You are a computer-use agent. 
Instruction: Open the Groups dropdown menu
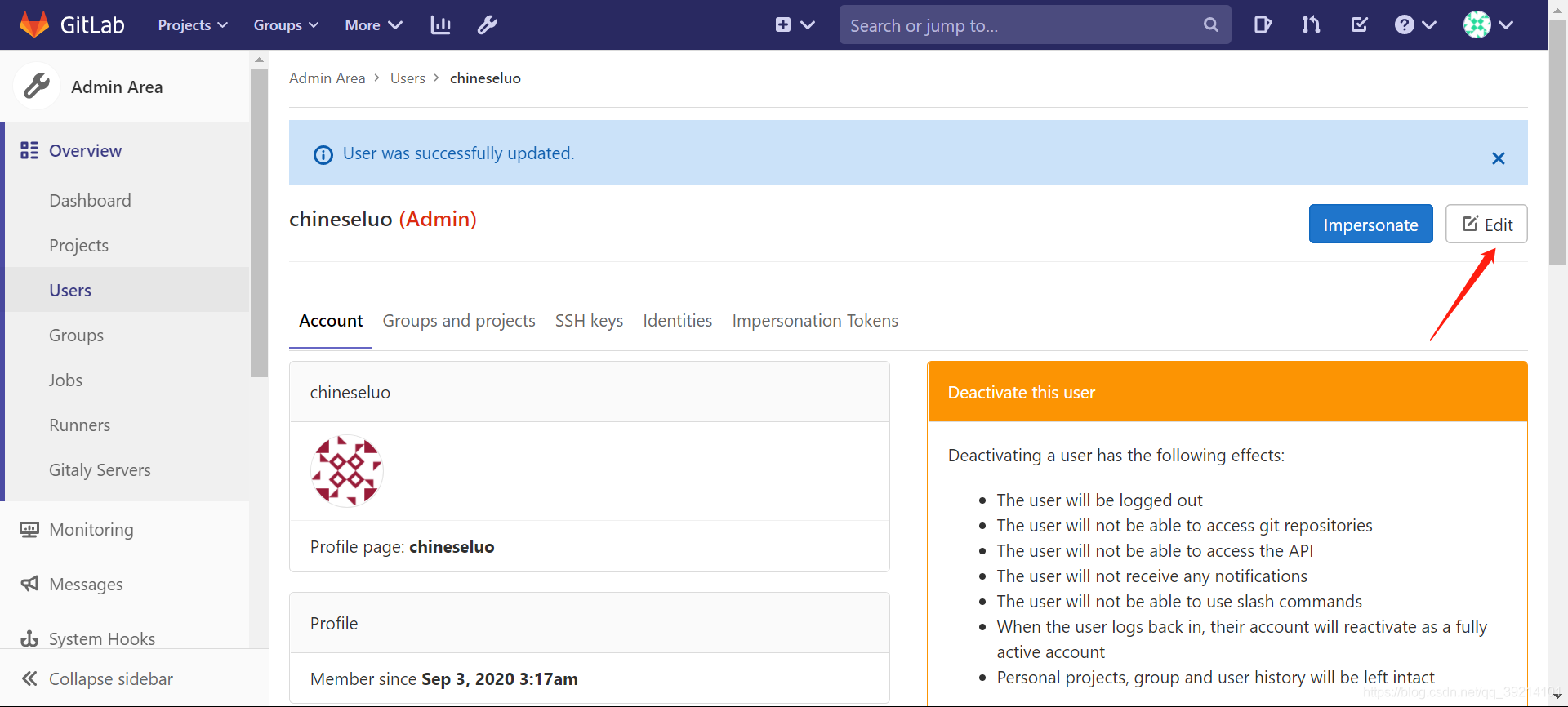286,25
